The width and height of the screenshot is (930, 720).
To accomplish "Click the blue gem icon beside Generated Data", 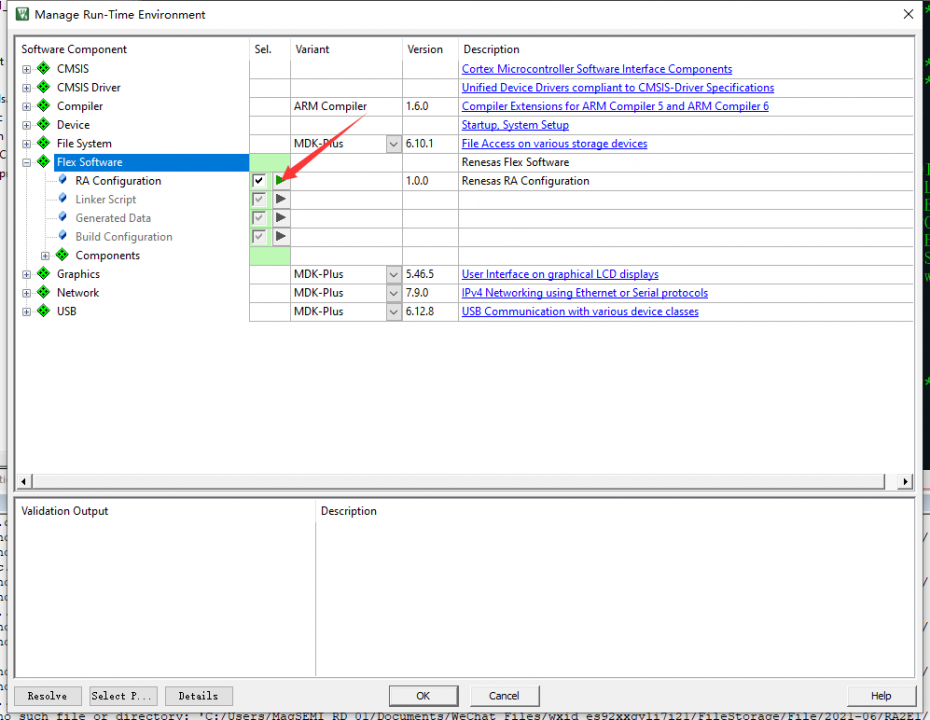I will click(62, 217).
